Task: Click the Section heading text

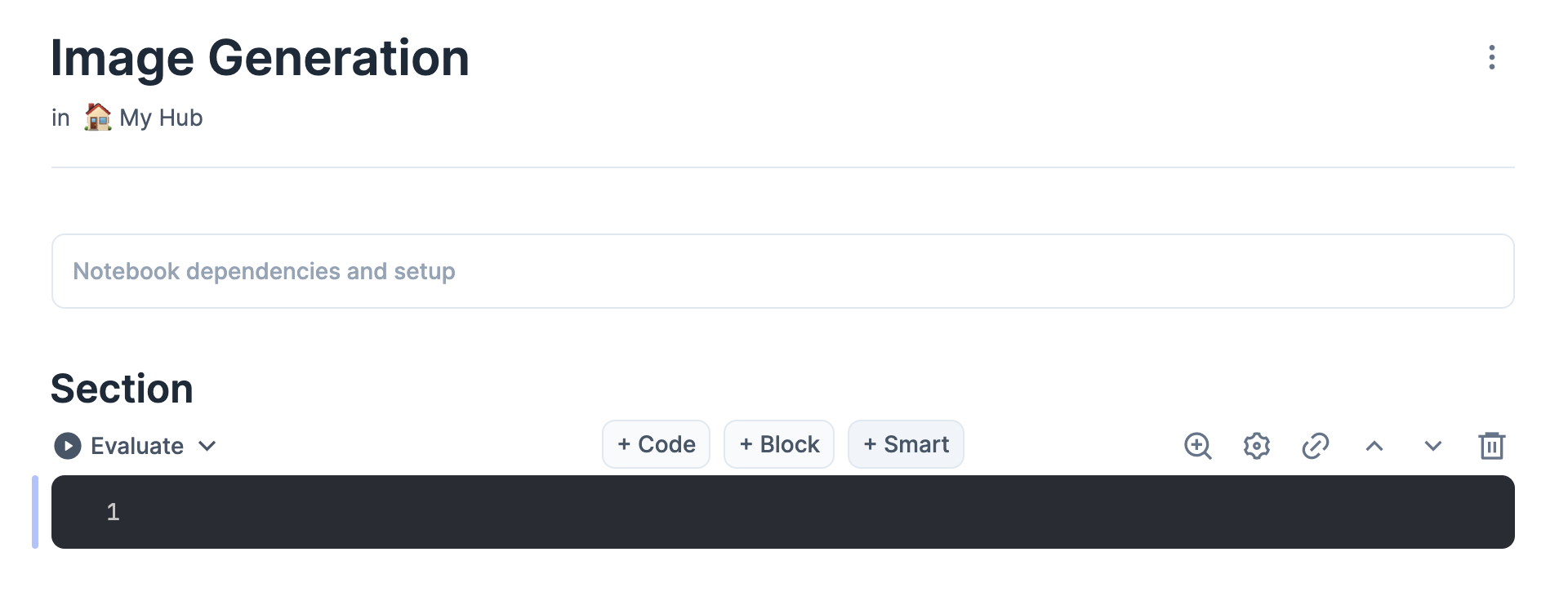Action: (x=122, y=389)
